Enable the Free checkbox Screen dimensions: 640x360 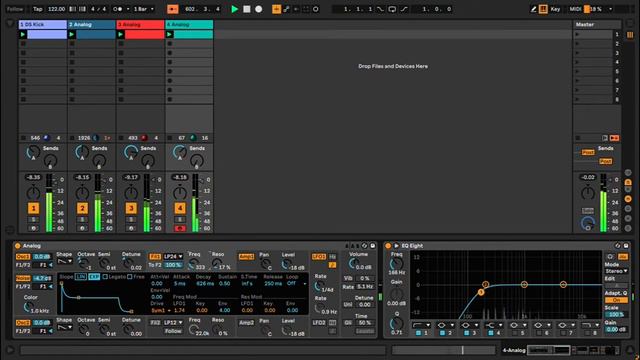tap(130, 277)
